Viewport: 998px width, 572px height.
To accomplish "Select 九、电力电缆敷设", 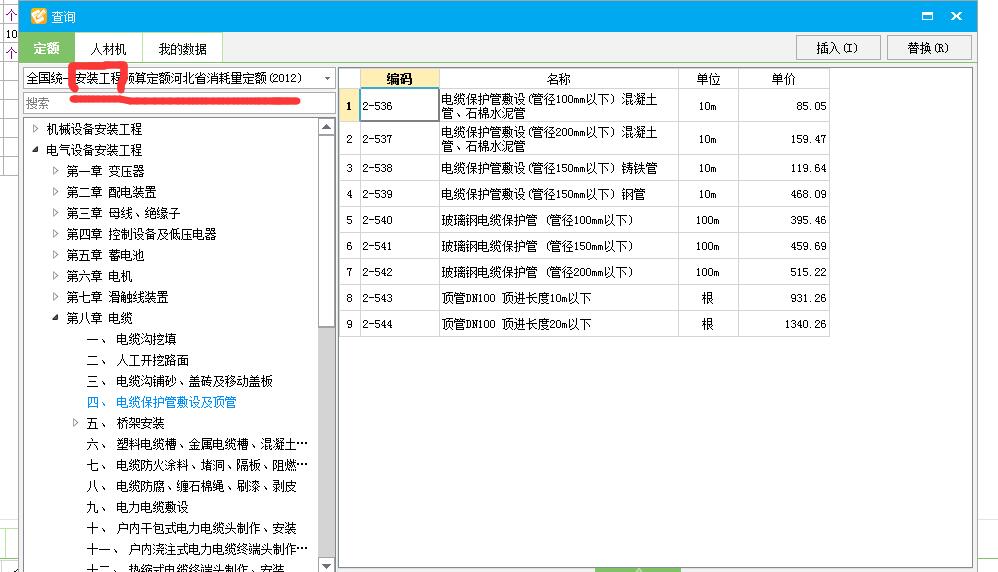I will pyautogui.click(x=137, y=507).
